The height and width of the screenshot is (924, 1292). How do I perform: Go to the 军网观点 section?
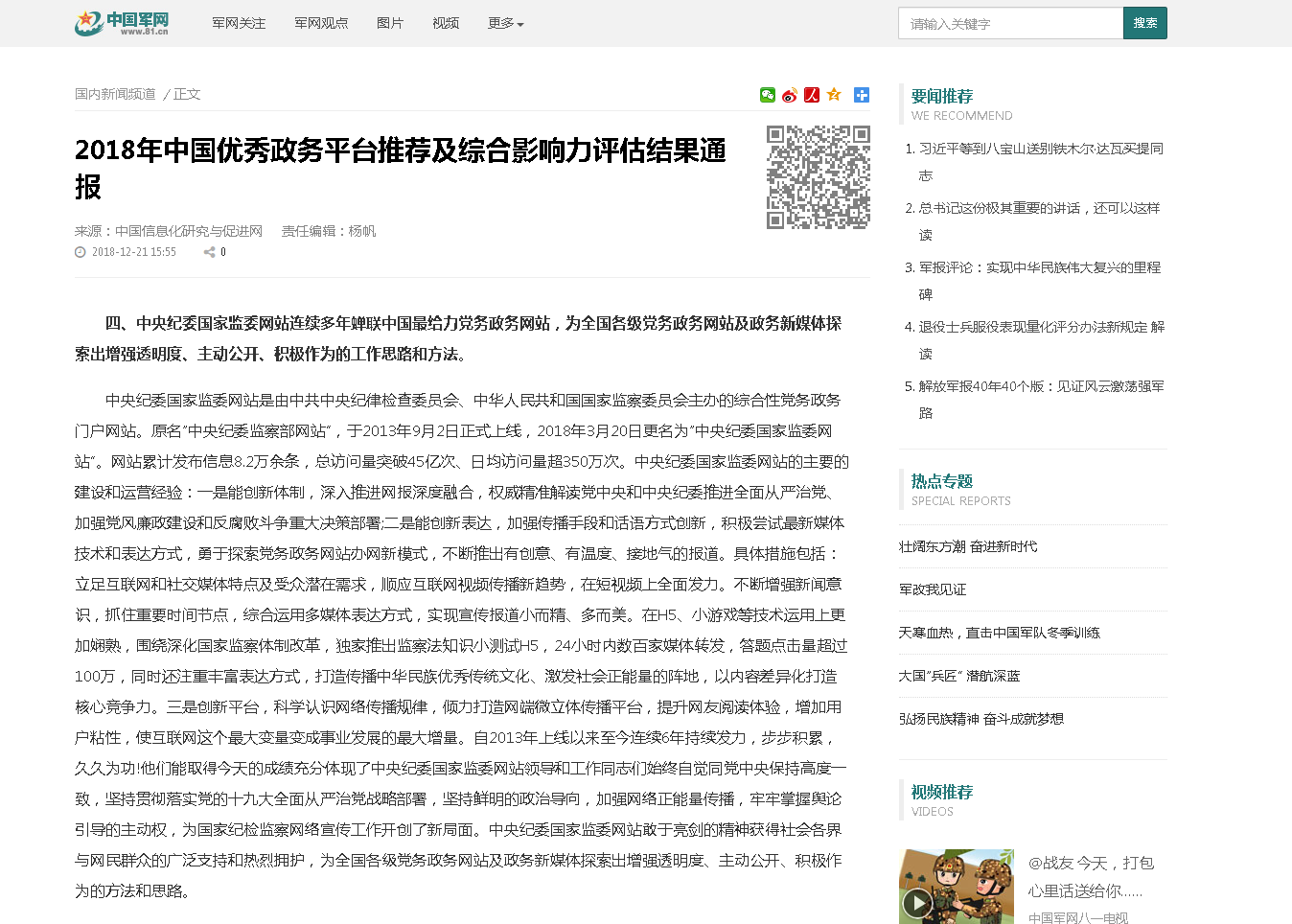pyautogui.click(x=321, y=23)
